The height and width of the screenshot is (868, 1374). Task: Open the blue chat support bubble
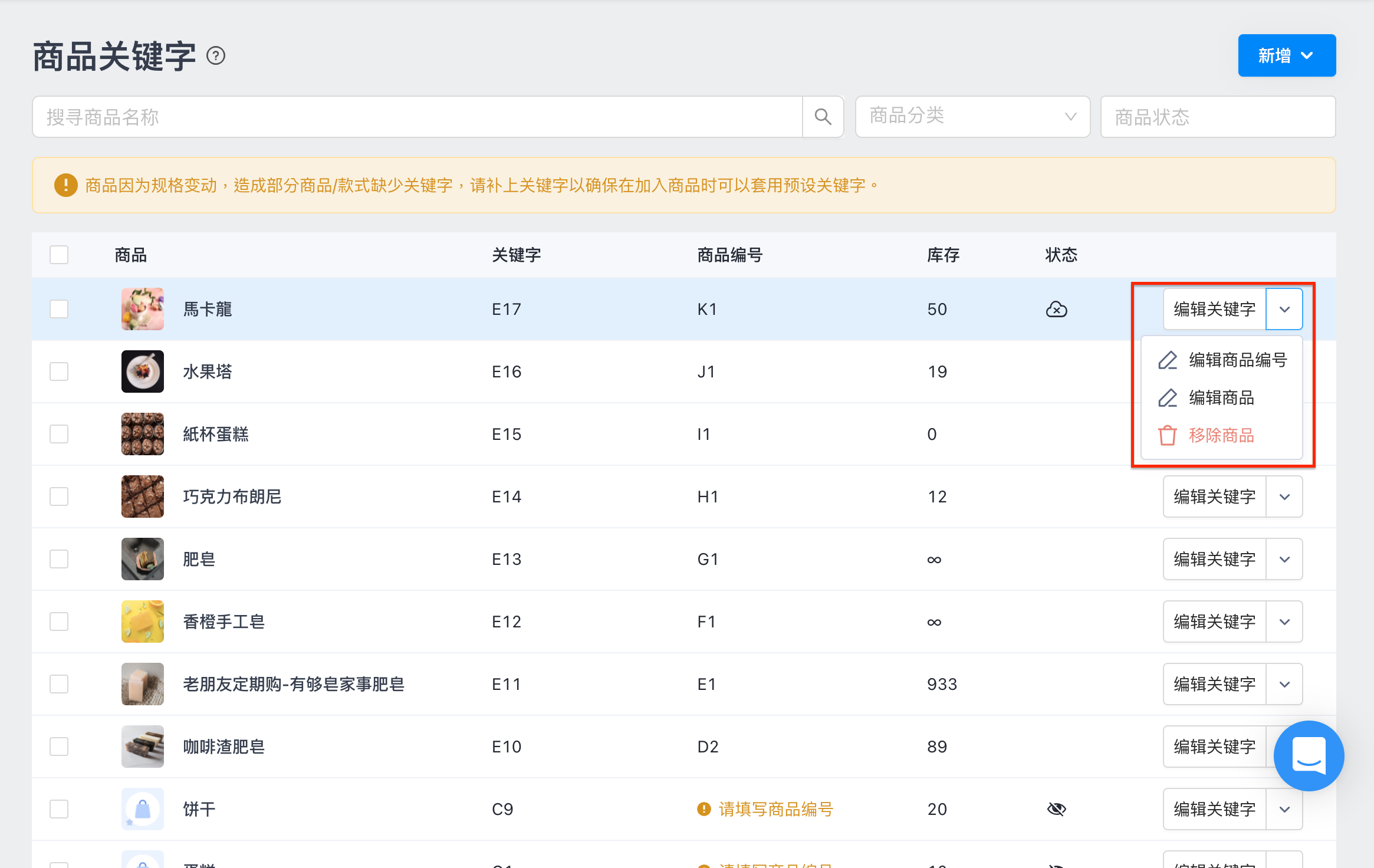pyautogui.click(x=1309, y=755)
